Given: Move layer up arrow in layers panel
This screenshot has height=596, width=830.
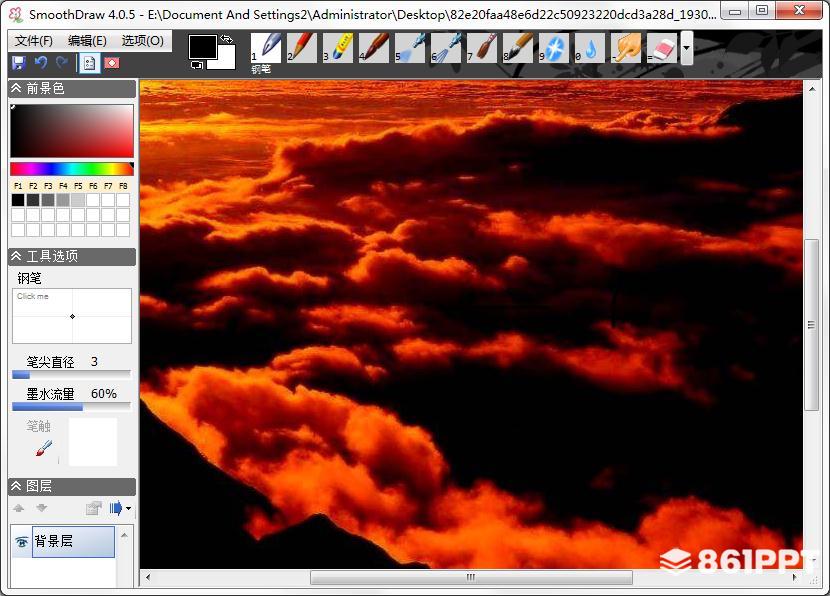Looking at the screenshot, I should pos(19,508).
